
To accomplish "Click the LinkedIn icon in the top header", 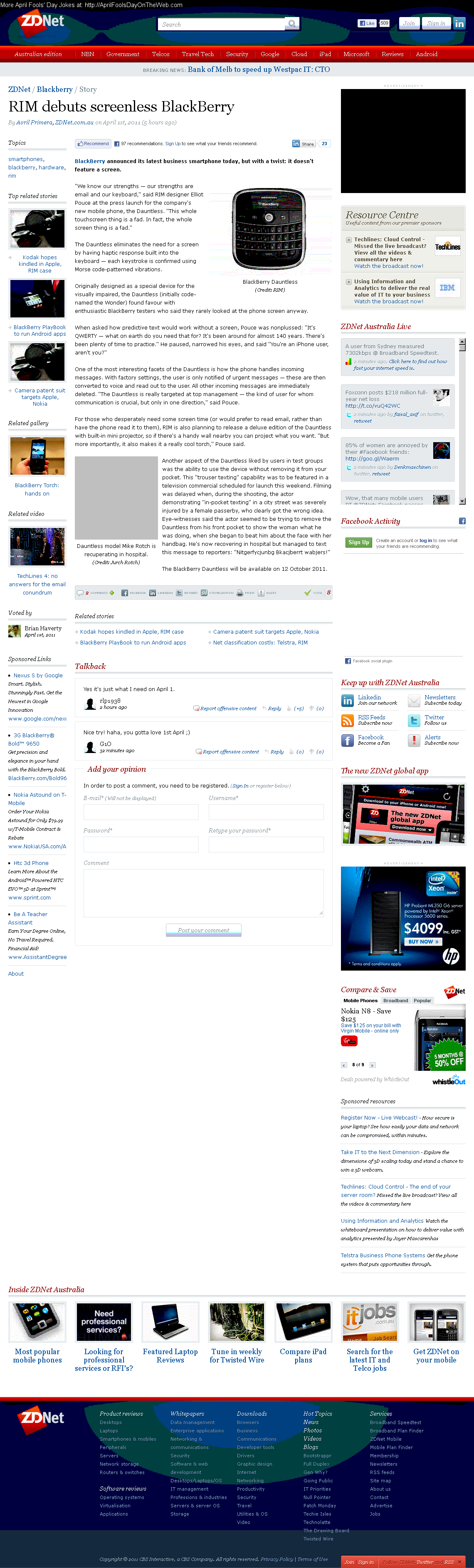I will 459,23.
